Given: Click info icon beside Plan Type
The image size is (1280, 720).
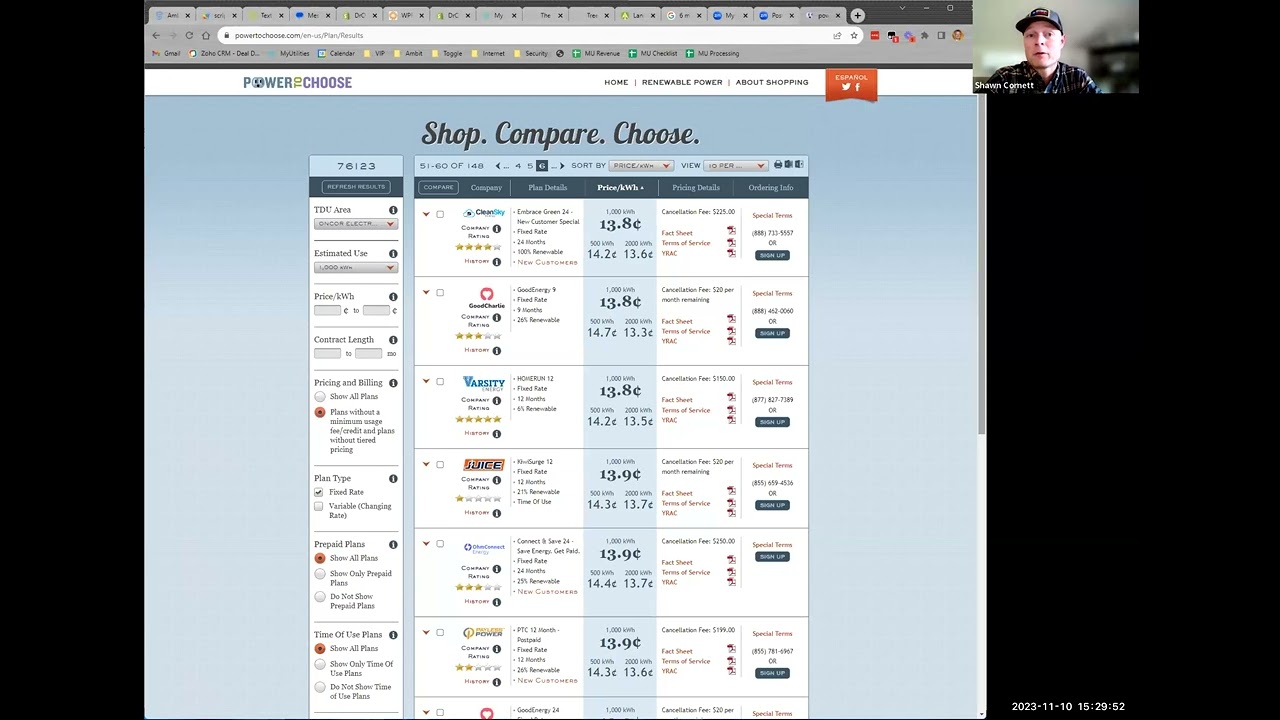Looking at the screenshot, I should (x=393, y=479).
